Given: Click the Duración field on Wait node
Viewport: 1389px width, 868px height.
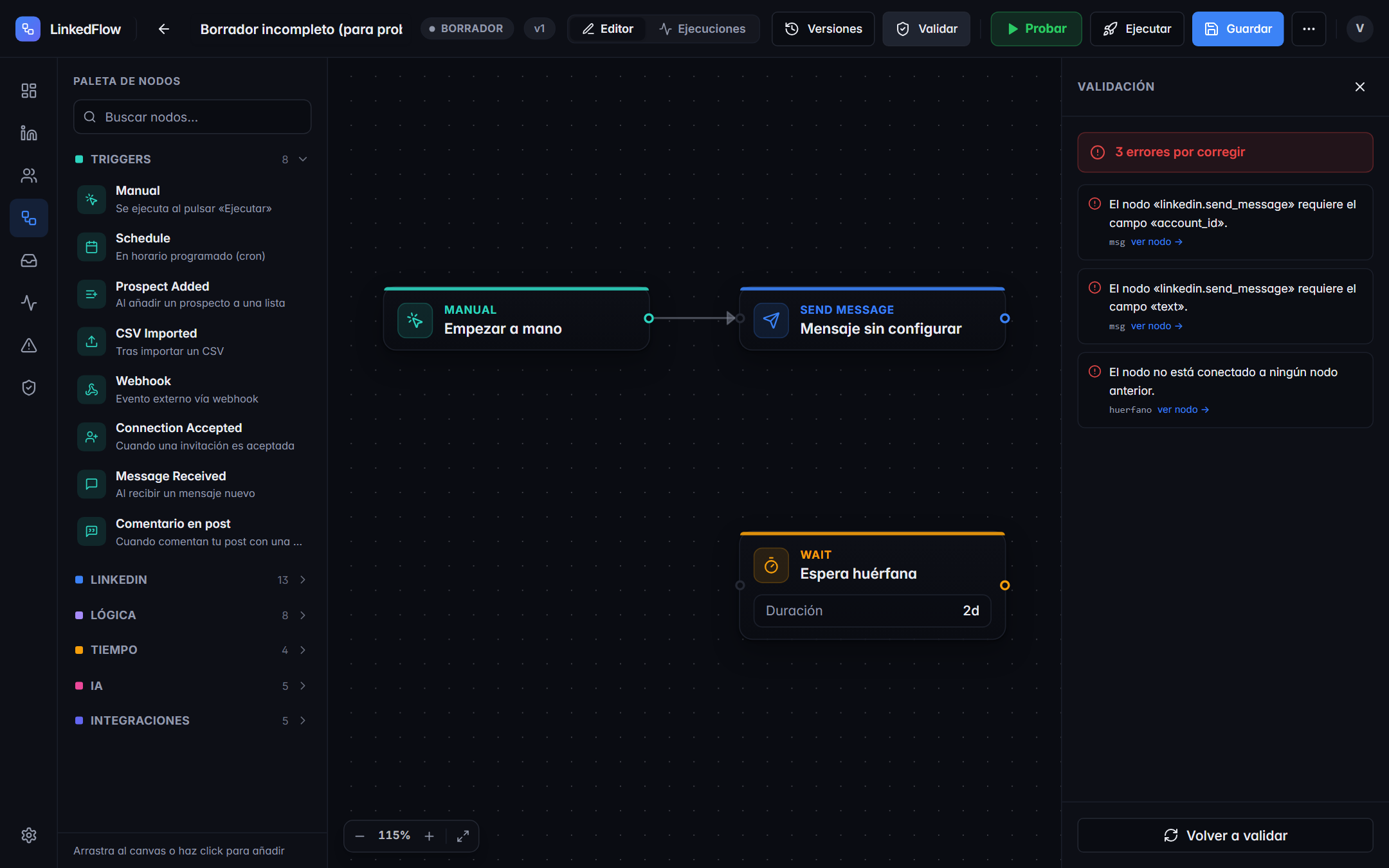Looking at the screenshot, I should pyautogui.click(x=872, y=611).
